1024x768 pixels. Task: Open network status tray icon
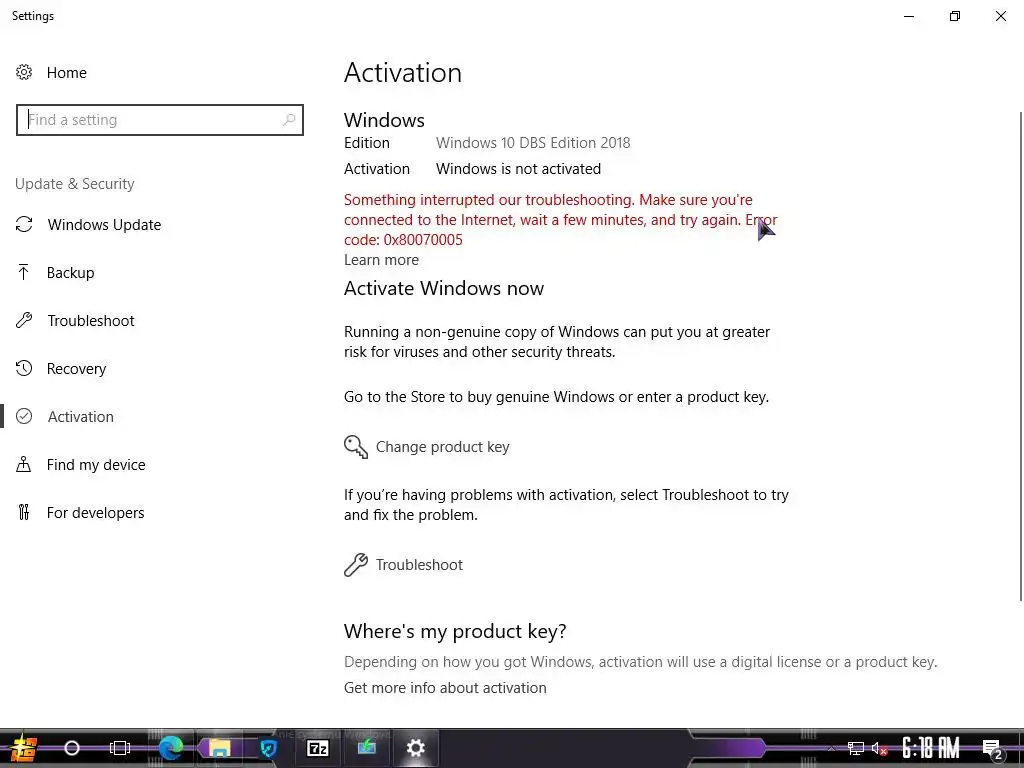click(856, 748)
